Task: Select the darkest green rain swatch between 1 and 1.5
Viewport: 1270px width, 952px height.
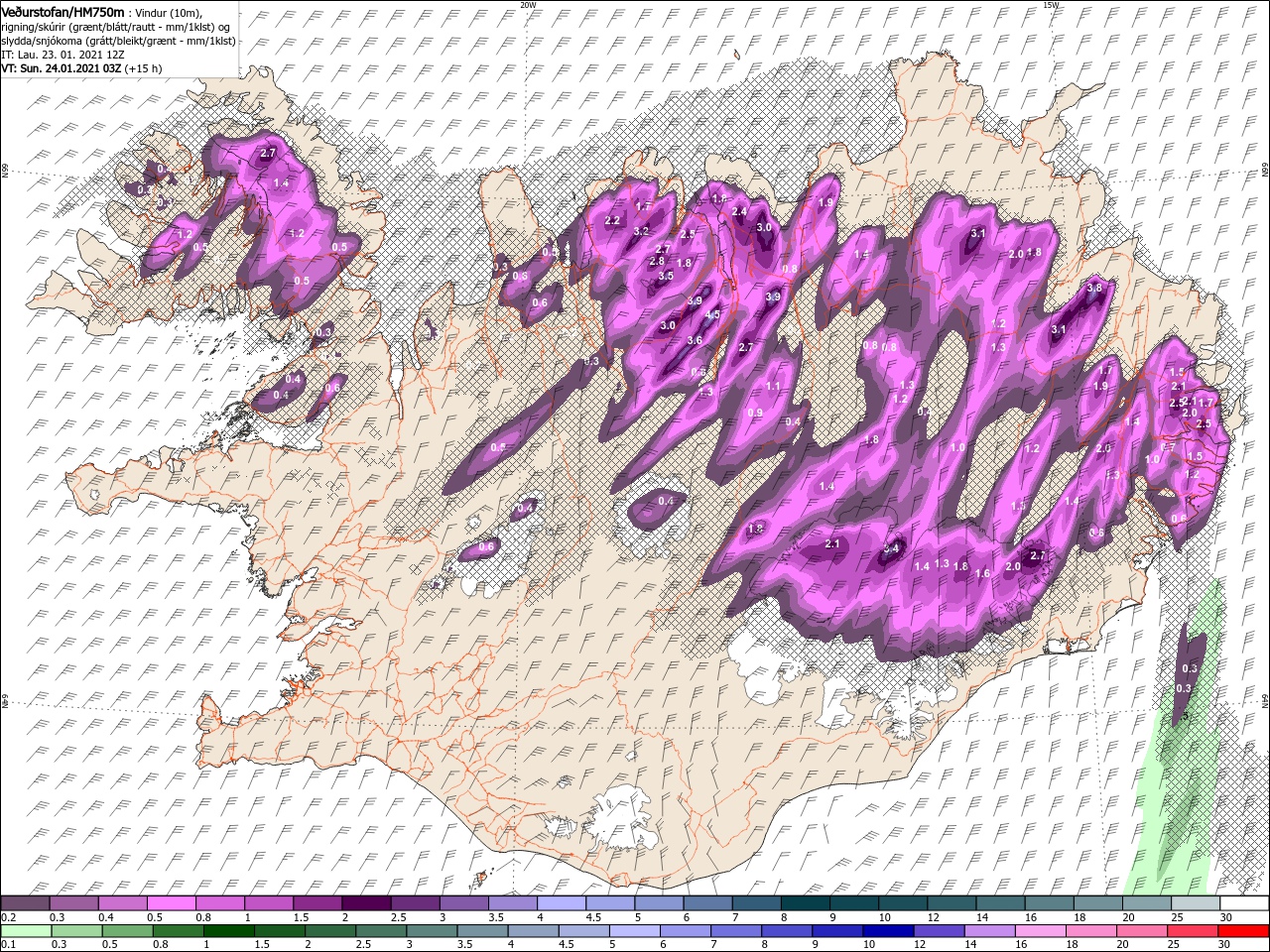Action: [229, 930]
